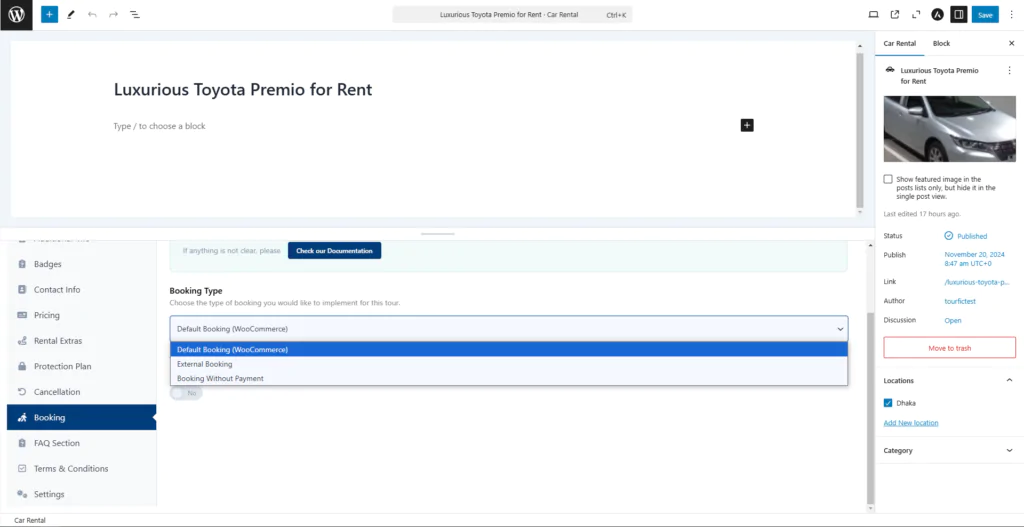Switch to the device preview laptop icon
This screenshot has height=527, width=1024.
coord(873,14)
